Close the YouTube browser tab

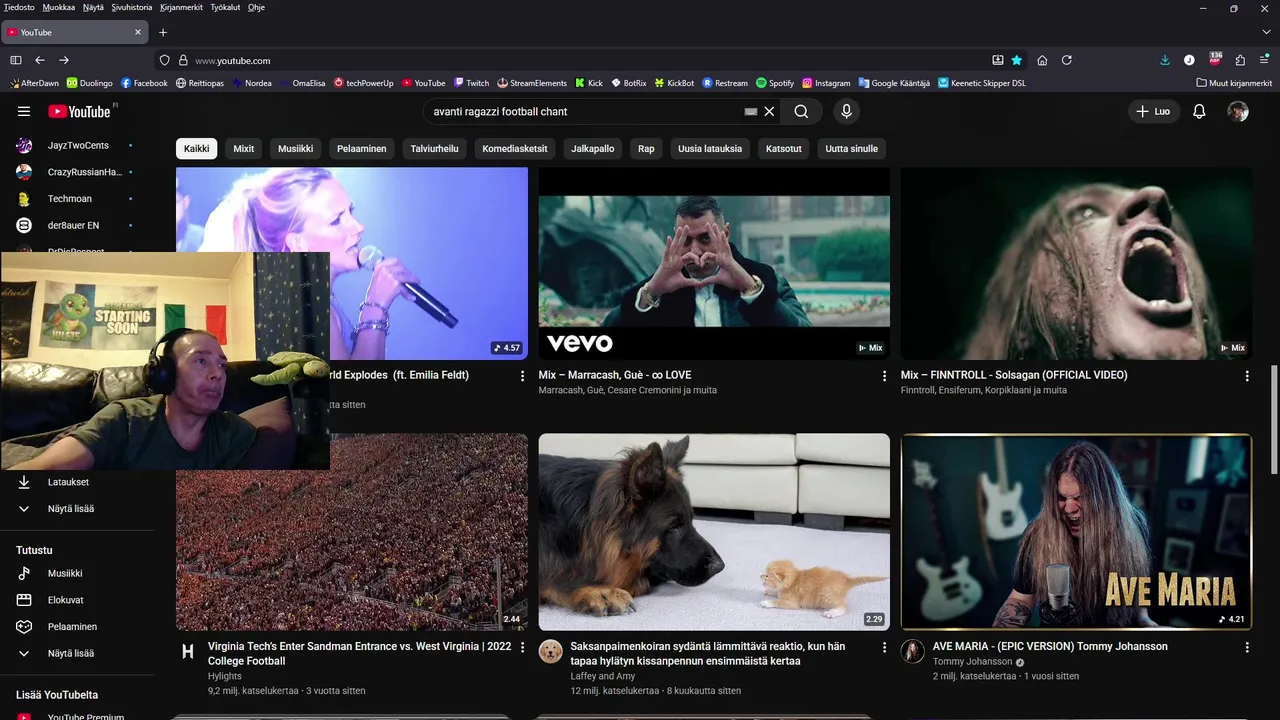tap(138, 32)
